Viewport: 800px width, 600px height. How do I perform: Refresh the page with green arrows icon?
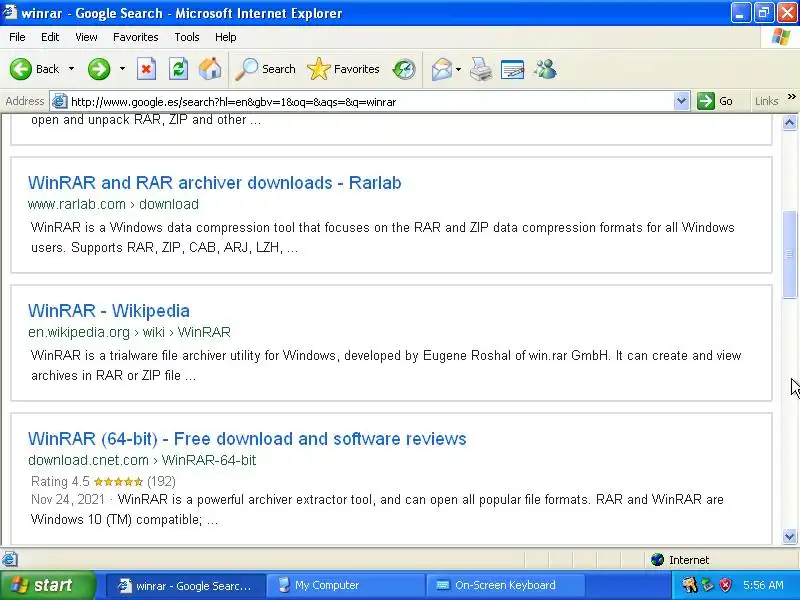(x=179, y=69)
